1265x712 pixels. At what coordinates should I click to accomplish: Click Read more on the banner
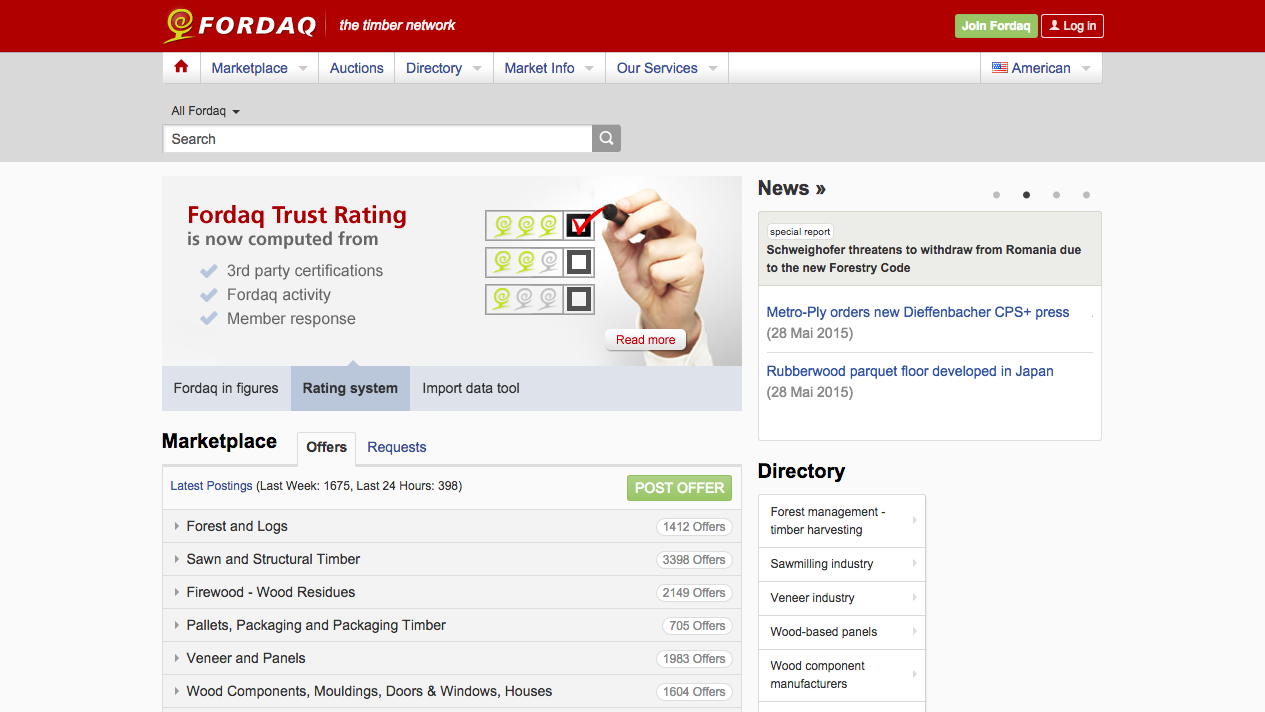[x=645, y=340]
